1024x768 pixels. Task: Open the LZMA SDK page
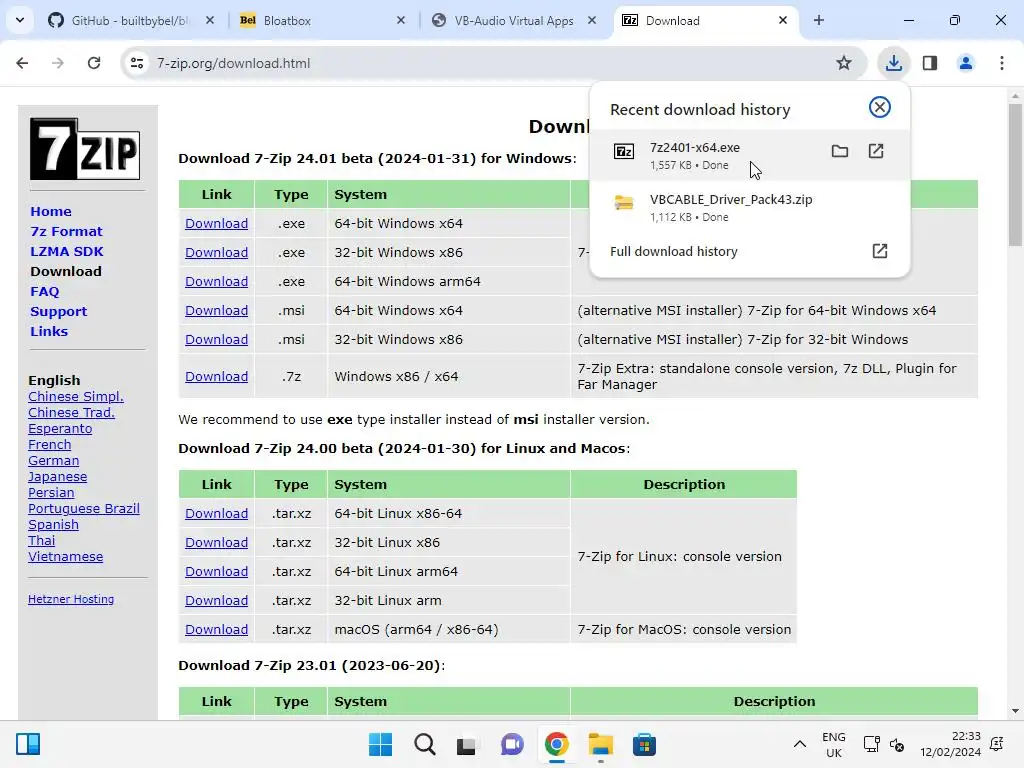(67, 251)
